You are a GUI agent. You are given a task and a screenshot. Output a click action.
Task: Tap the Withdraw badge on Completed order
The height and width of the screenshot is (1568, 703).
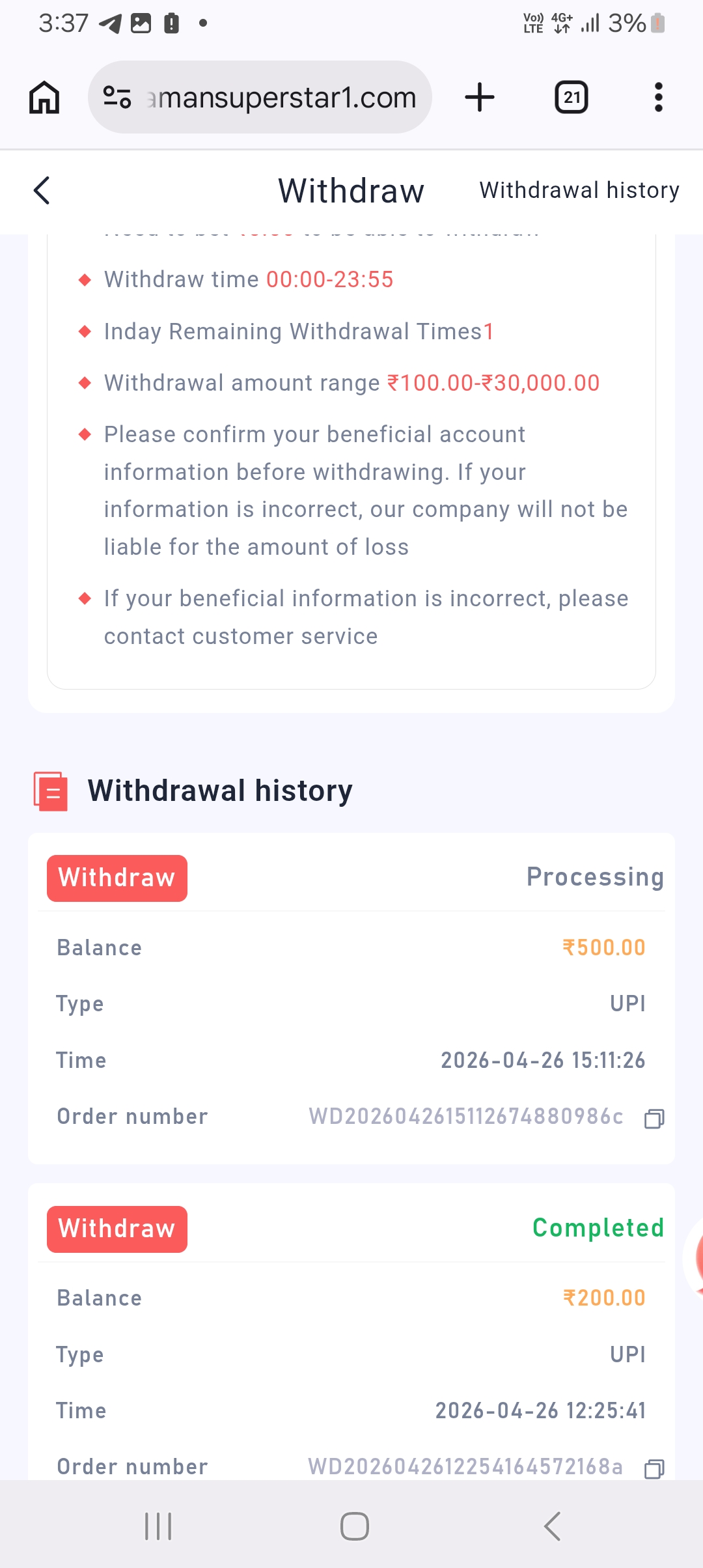[x=117, y=1229]
